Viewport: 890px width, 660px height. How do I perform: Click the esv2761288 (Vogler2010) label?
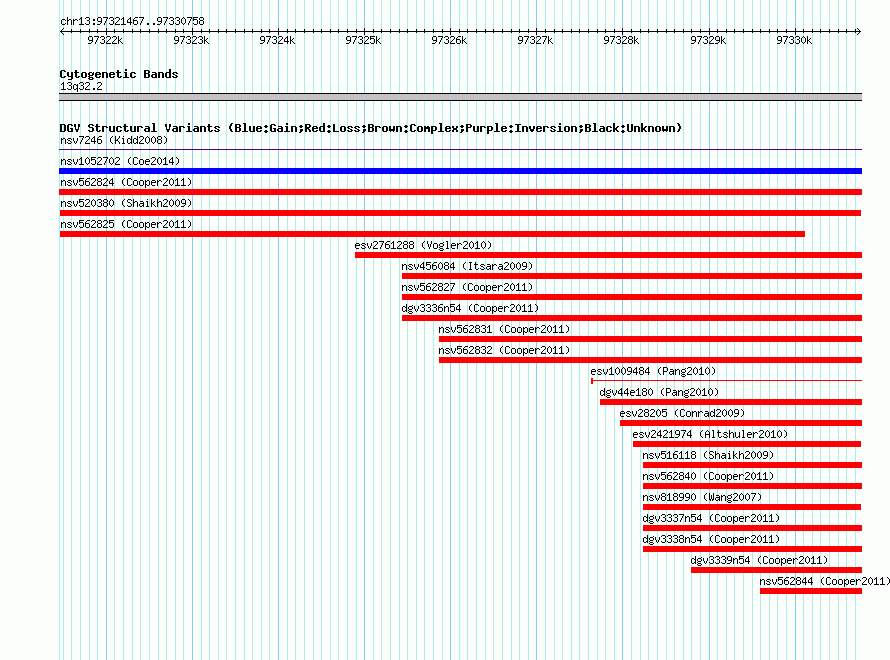(423, 245)
